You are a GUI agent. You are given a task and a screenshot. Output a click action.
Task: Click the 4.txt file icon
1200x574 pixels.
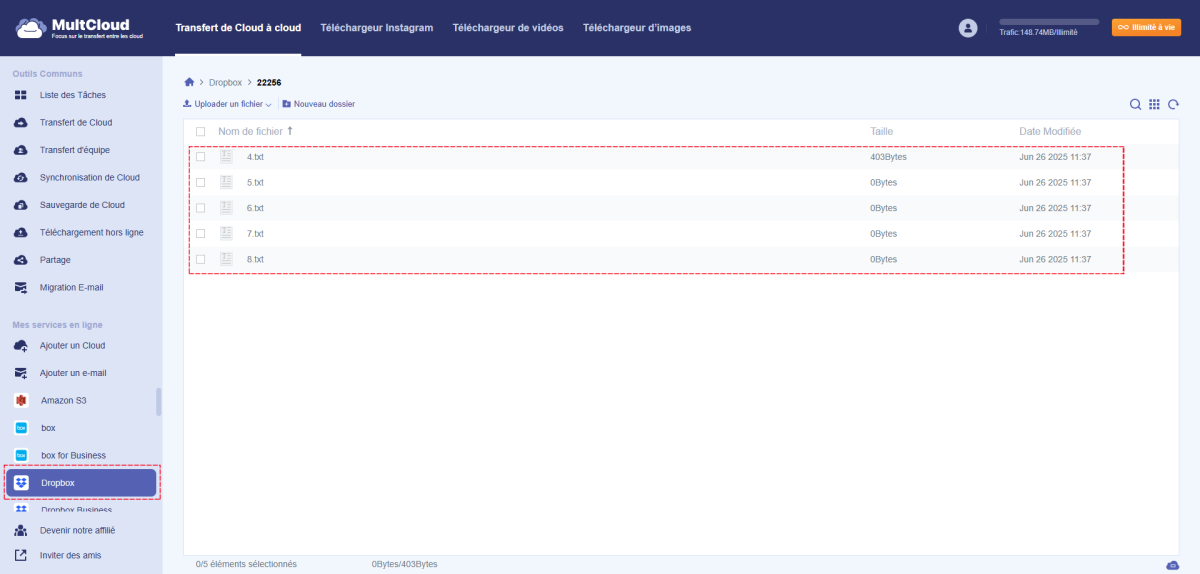point(226,157)
